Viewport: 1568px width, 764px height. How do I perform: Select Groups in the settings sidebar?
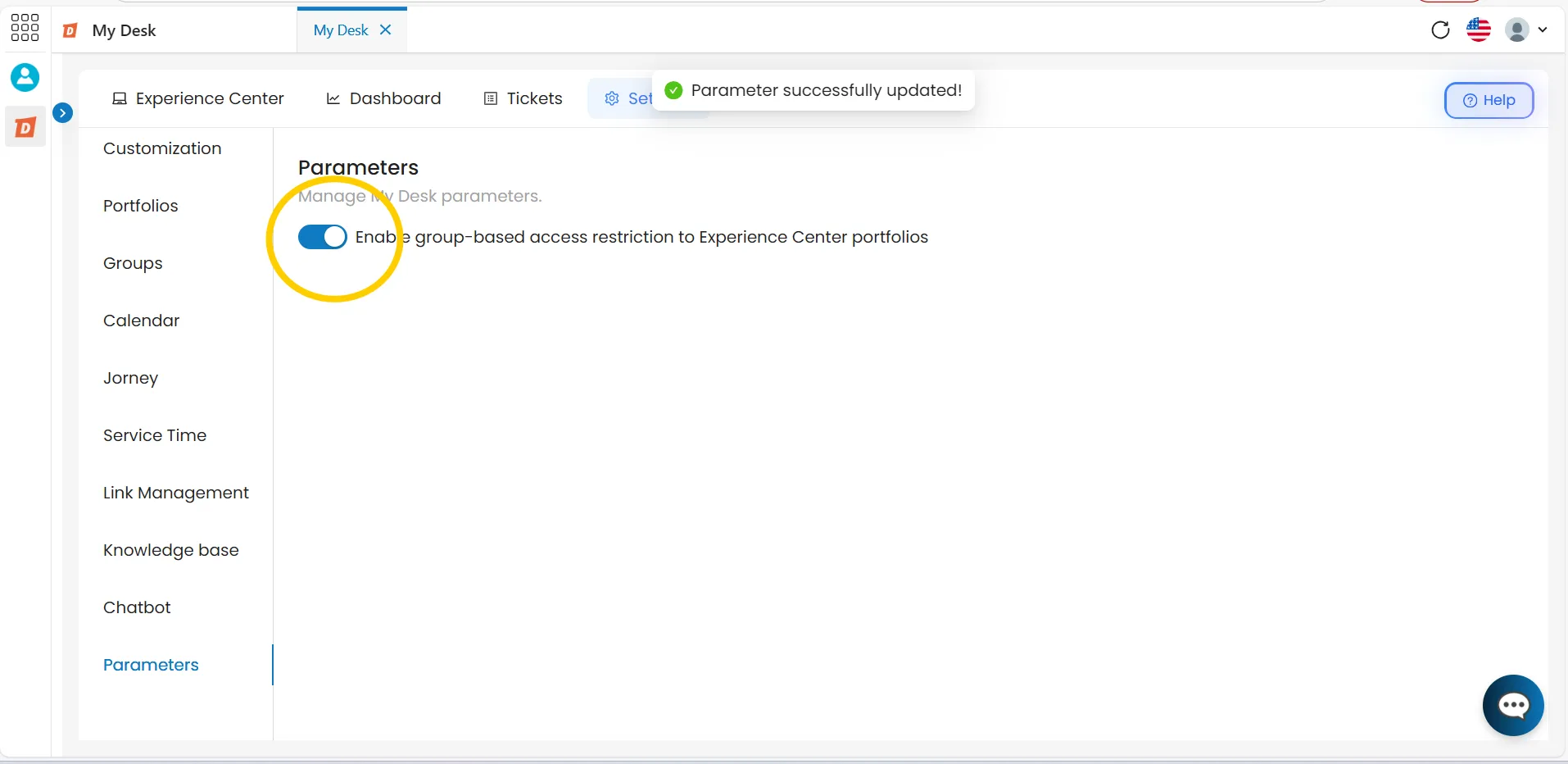coord(133,263)
